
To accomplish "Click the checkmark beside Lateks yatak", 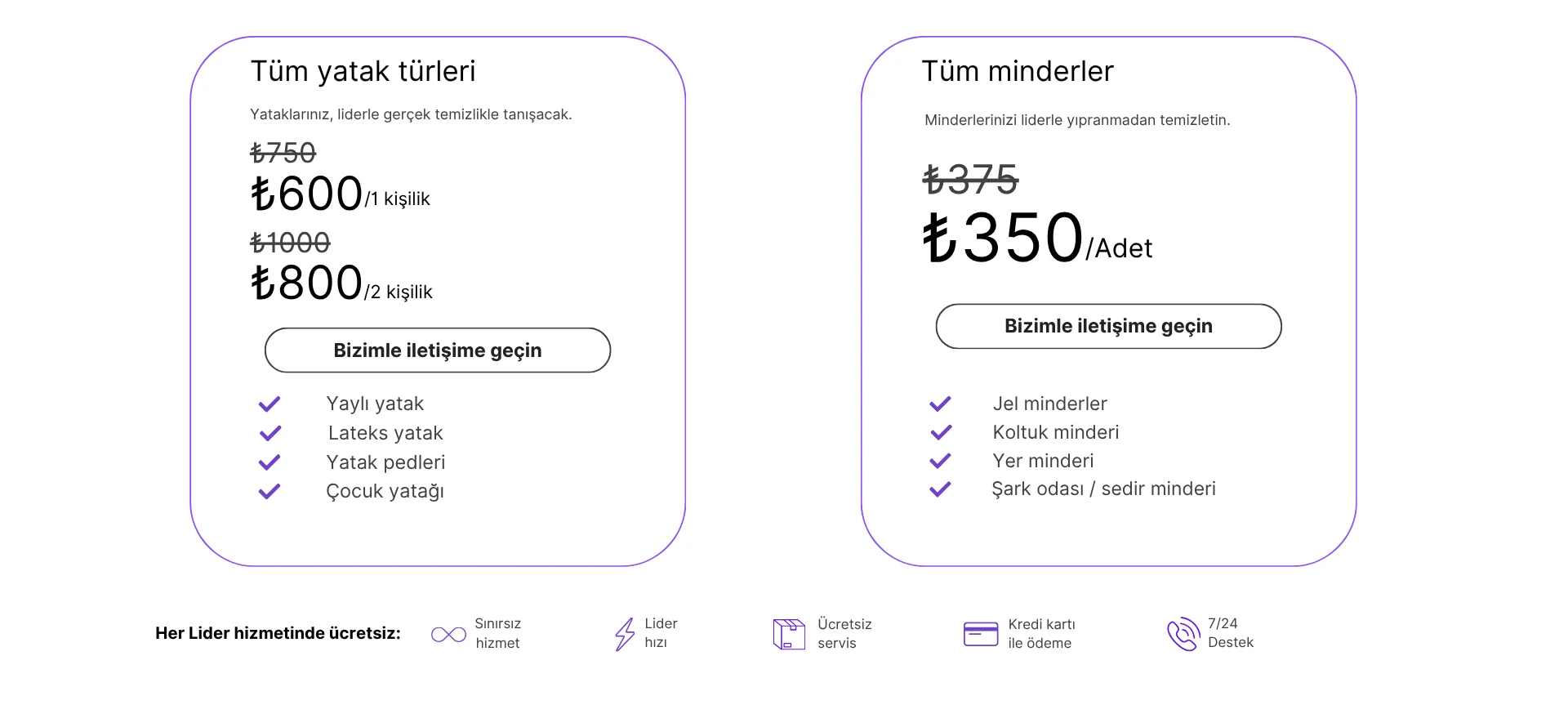I will click(269, 433).
